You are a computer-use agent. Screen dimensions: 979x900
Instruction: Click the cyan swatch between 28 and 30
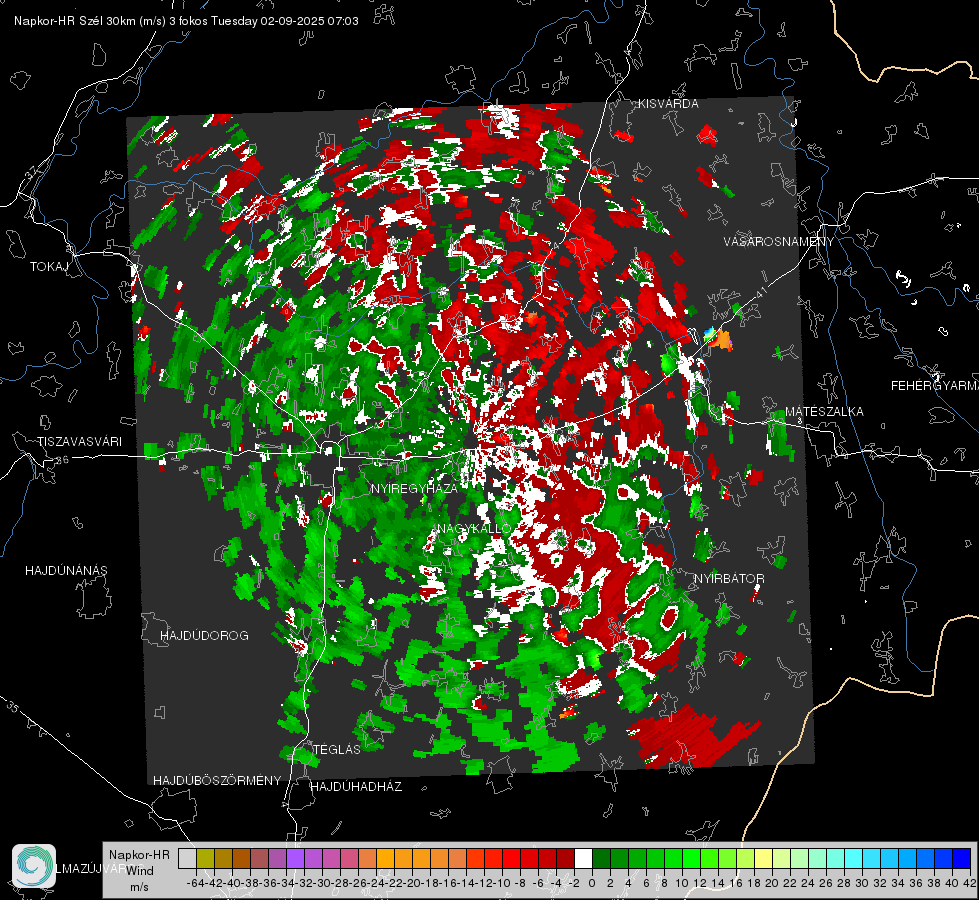click(x=853, y=859)
